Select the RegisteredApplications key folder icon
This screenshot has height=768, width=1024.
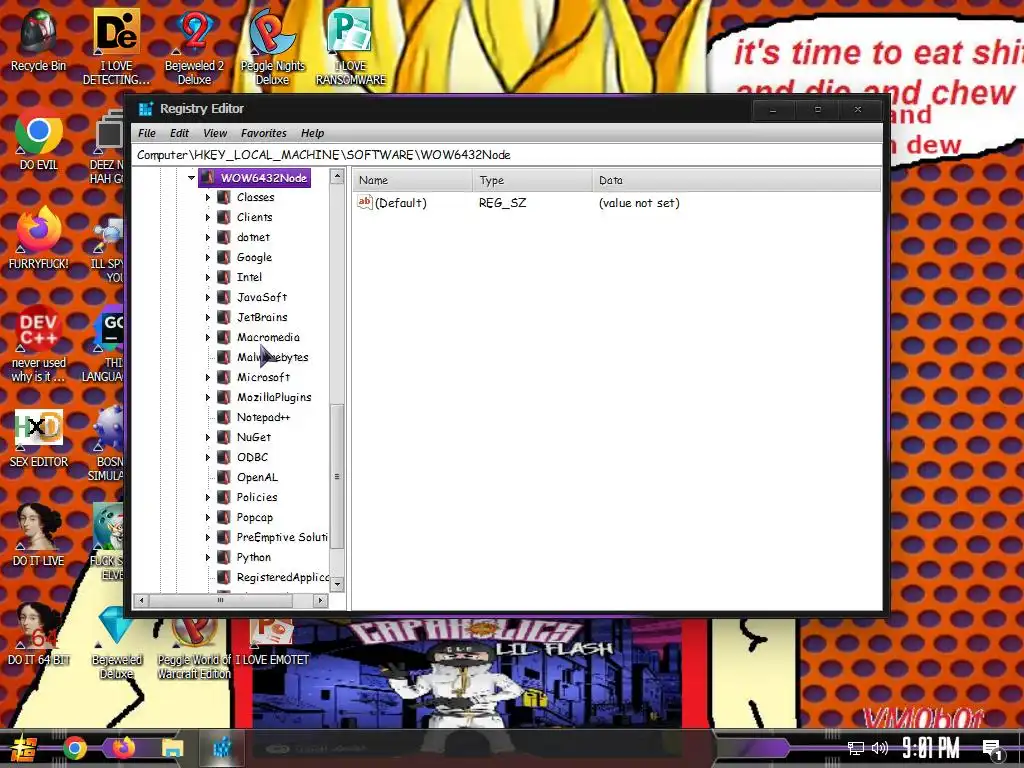click(224, 577)
